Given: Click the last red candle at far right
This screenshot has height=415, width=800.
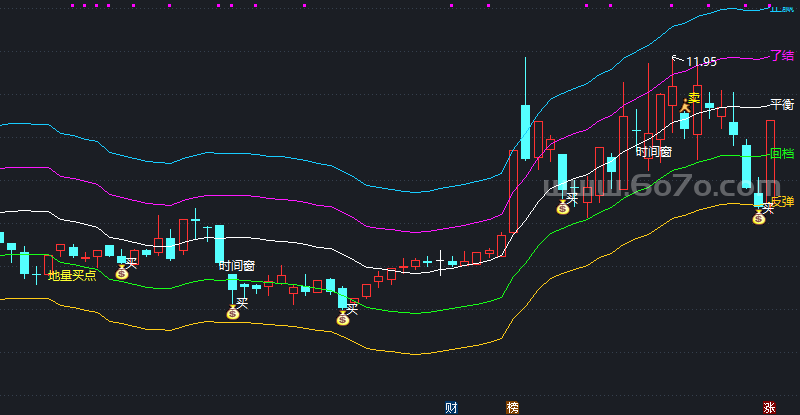Looking at the screenshot, I should pos(771,150).
